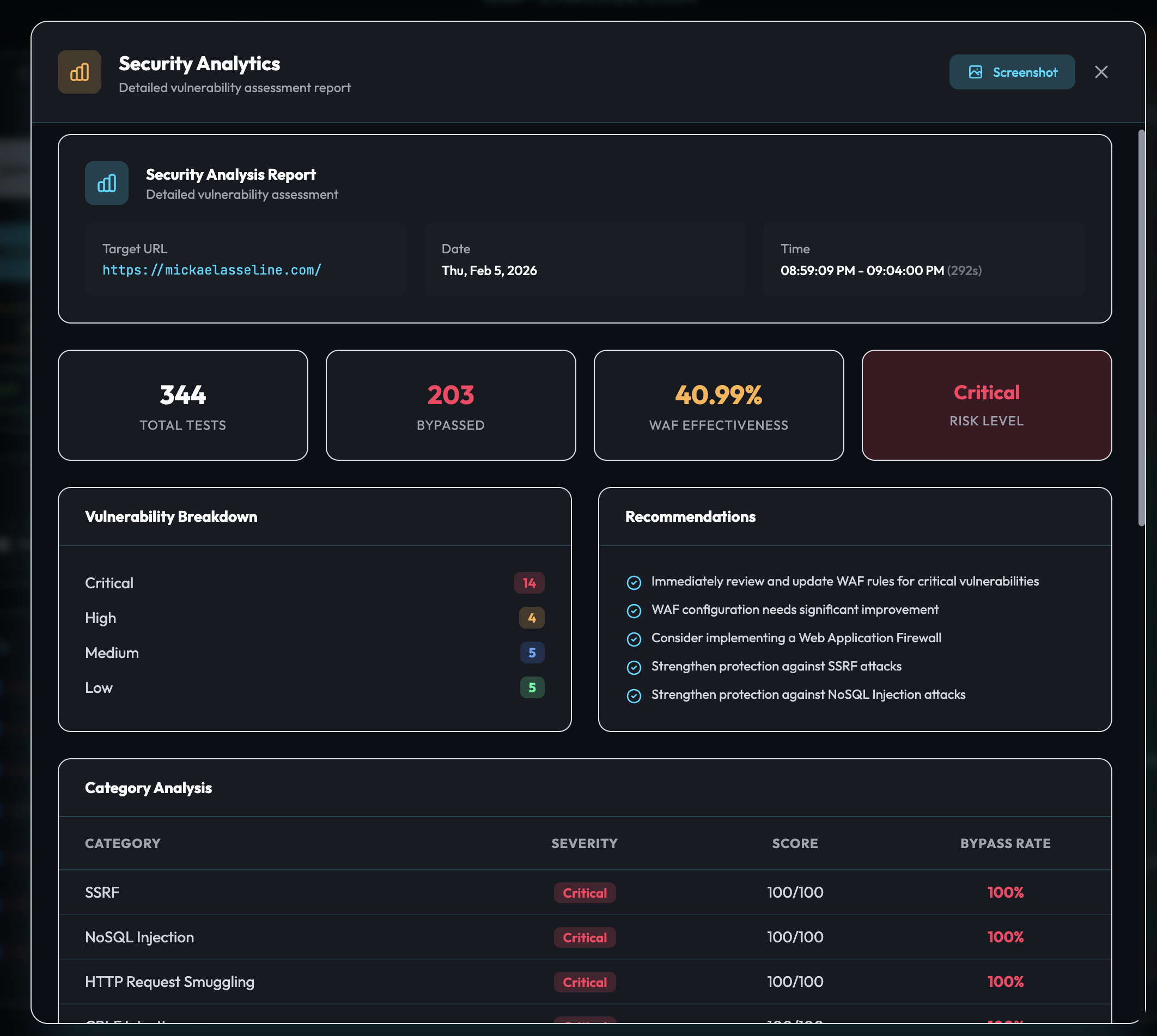Close the Security Analytics dialog
Screen dimensions: 1157x1036
click(x=1101, y=72)
